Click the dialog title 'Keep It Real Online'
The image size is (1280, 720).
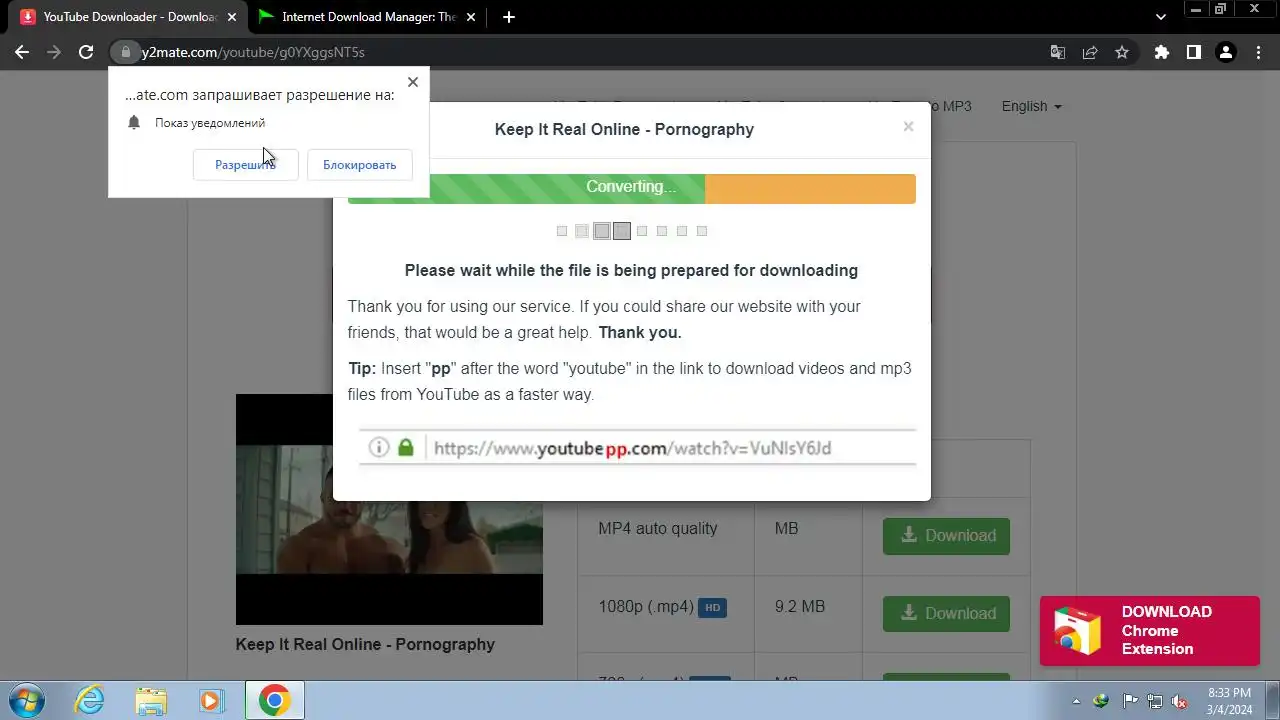[x=624, y=129]
